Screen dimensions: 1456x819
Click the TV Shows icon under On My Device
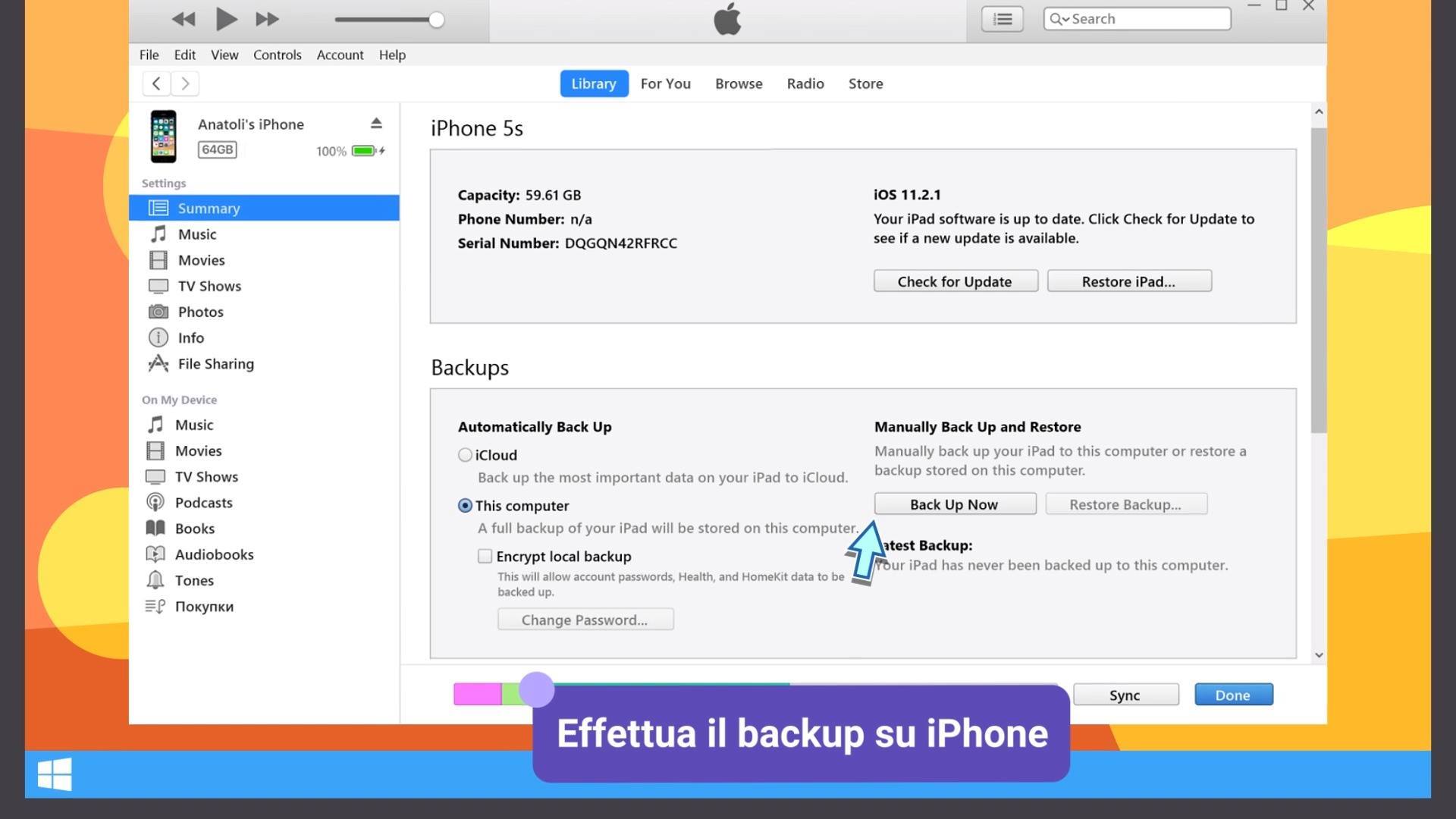point(155,476)
